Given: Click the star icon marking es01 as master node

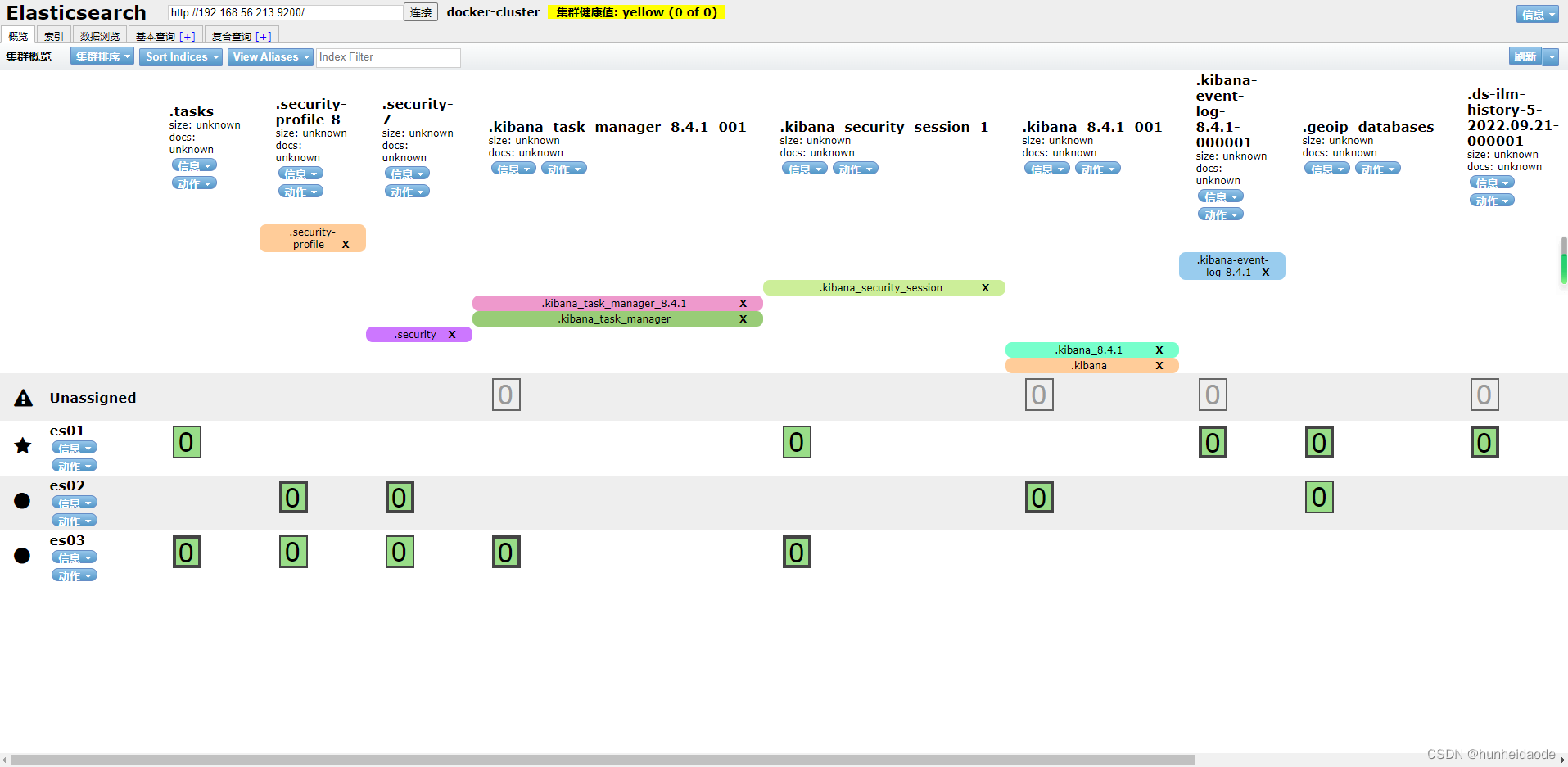Looking at the screenshot, I should 22,445.
